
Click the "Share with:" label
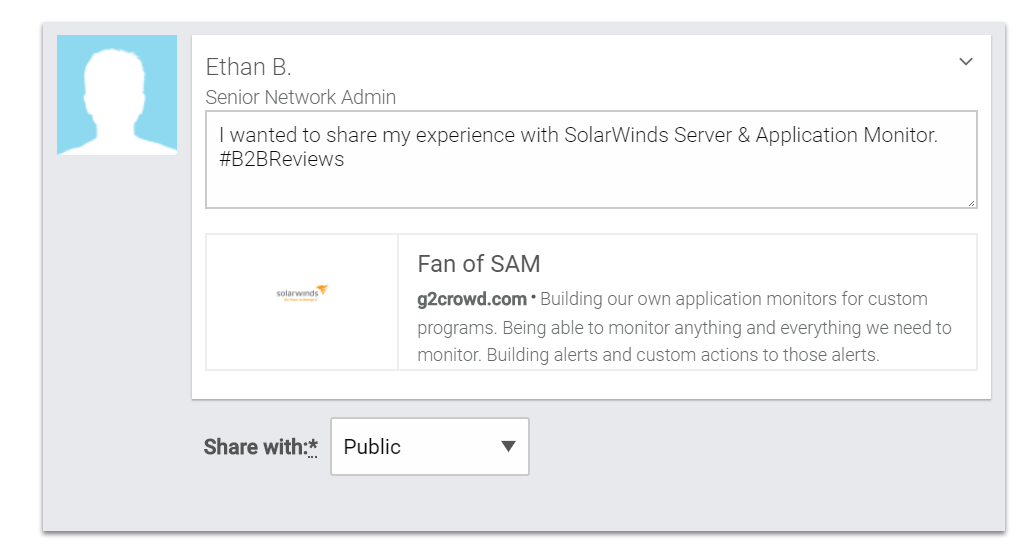click(254, 447)
